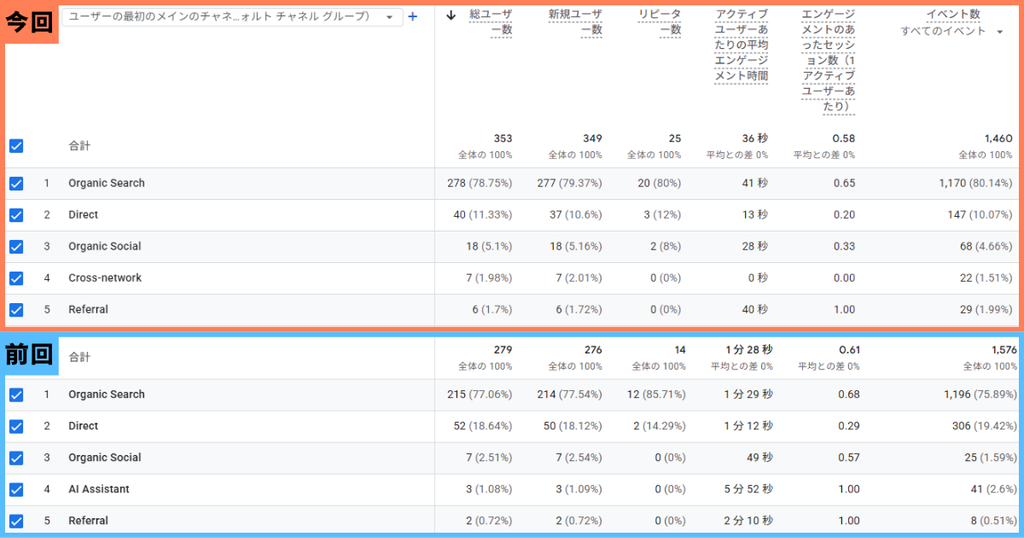Viewport: 1024px width, 538px height.
Task: Uncheck the AI Assistant row checkbox
Action: (16, 490)
